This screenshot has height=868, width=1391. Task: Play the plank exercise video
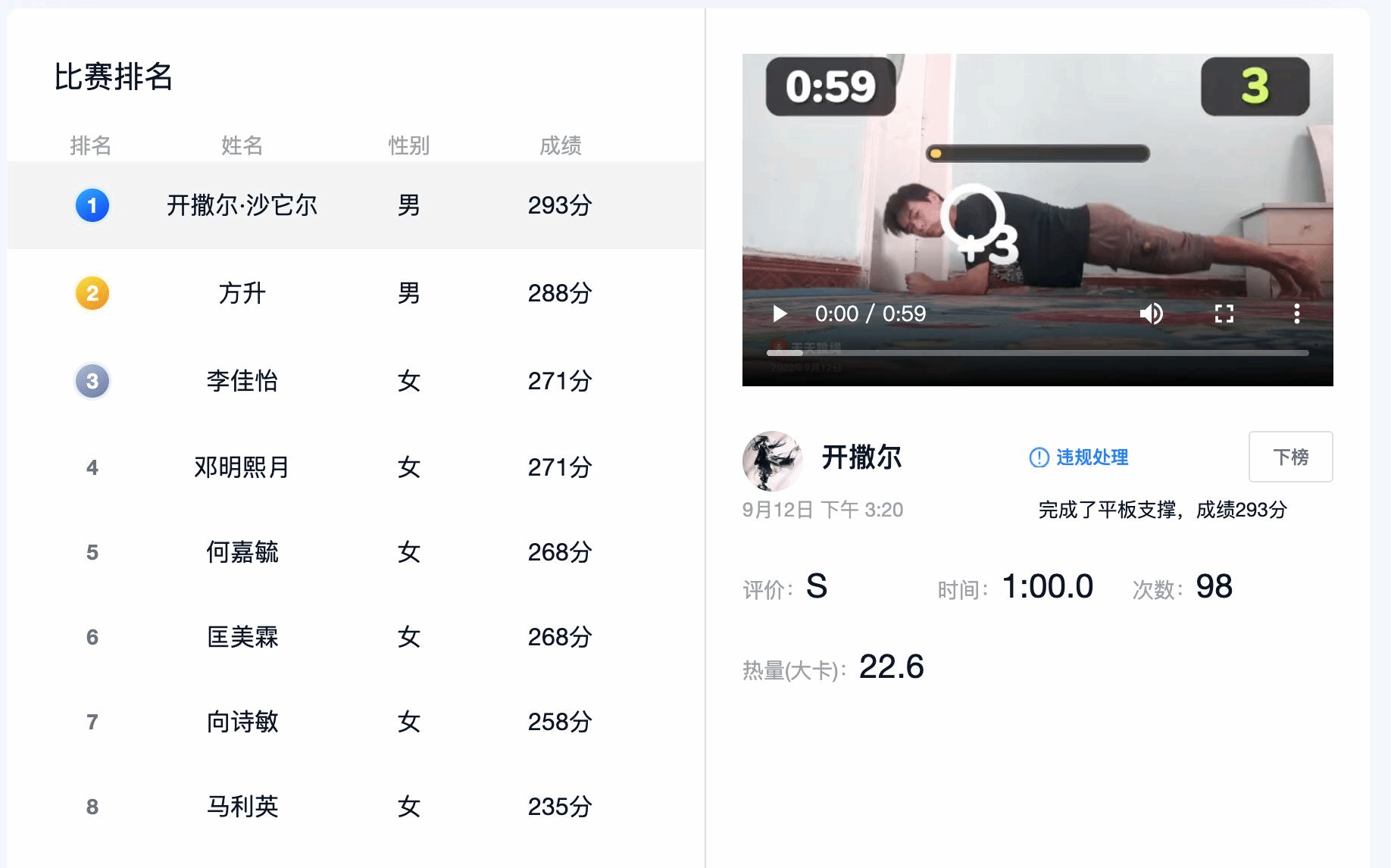point(780,314)
